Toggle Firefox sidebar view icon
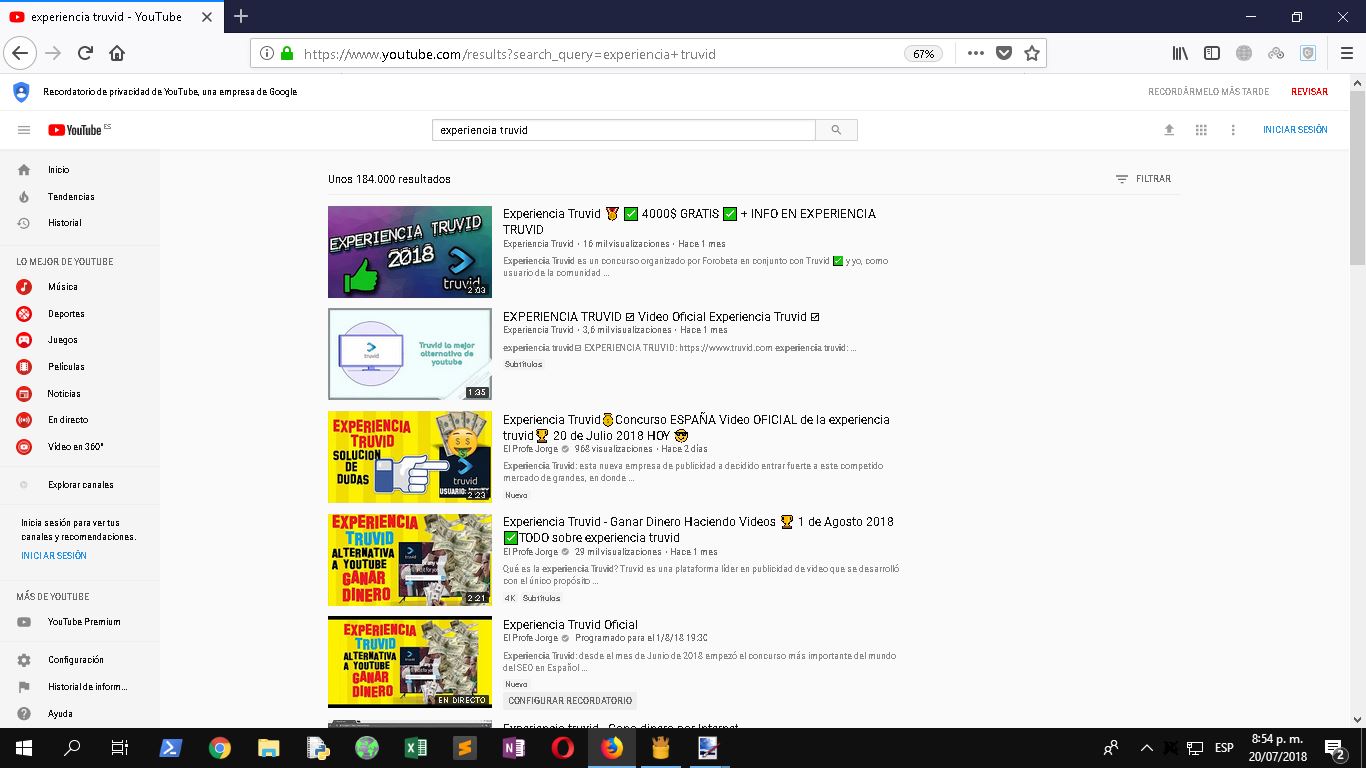 [x=1212, y=53]
